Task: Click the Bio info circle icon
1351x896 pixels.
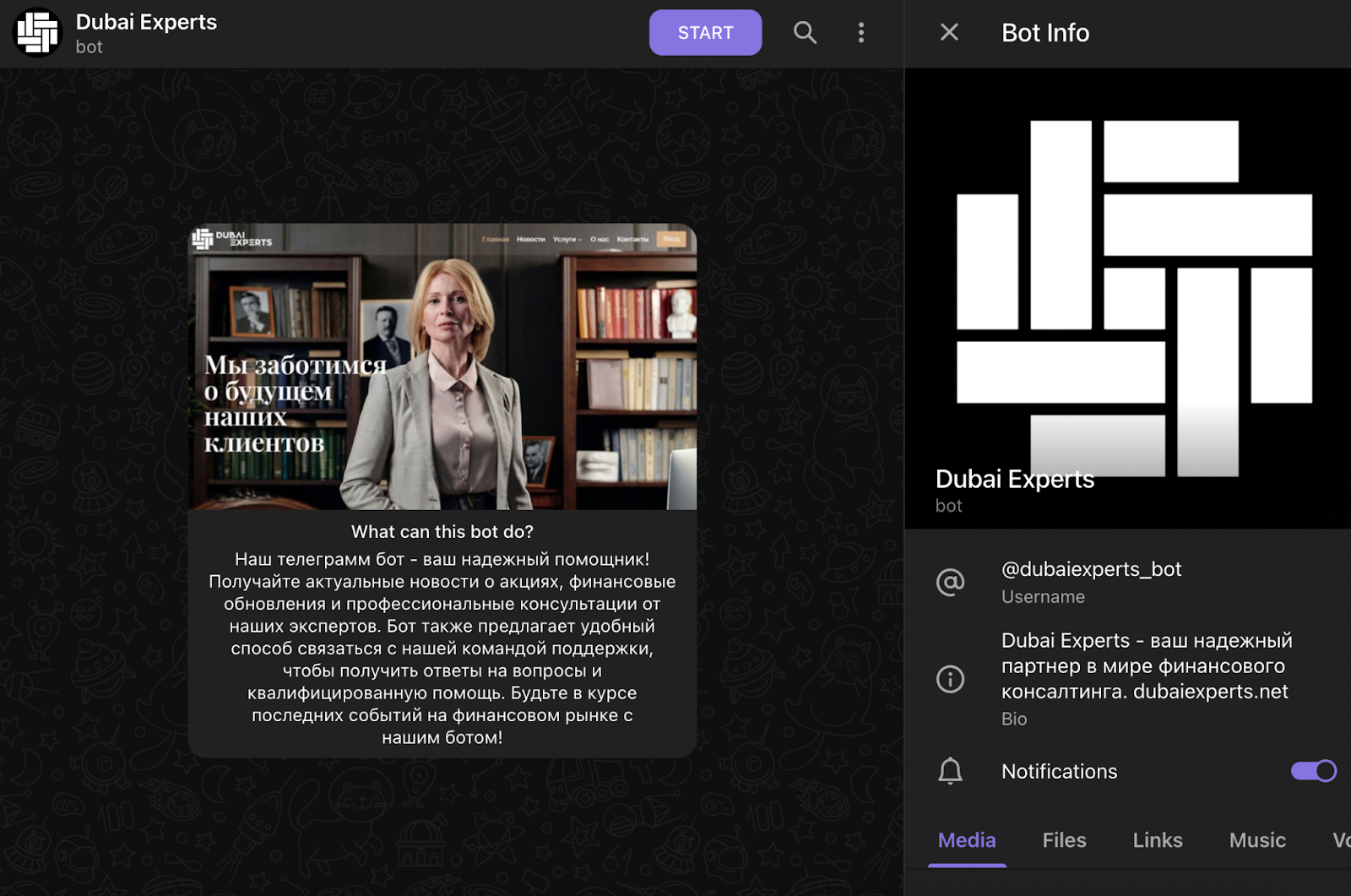Action: pyautogui.click(x=950, y=679)
